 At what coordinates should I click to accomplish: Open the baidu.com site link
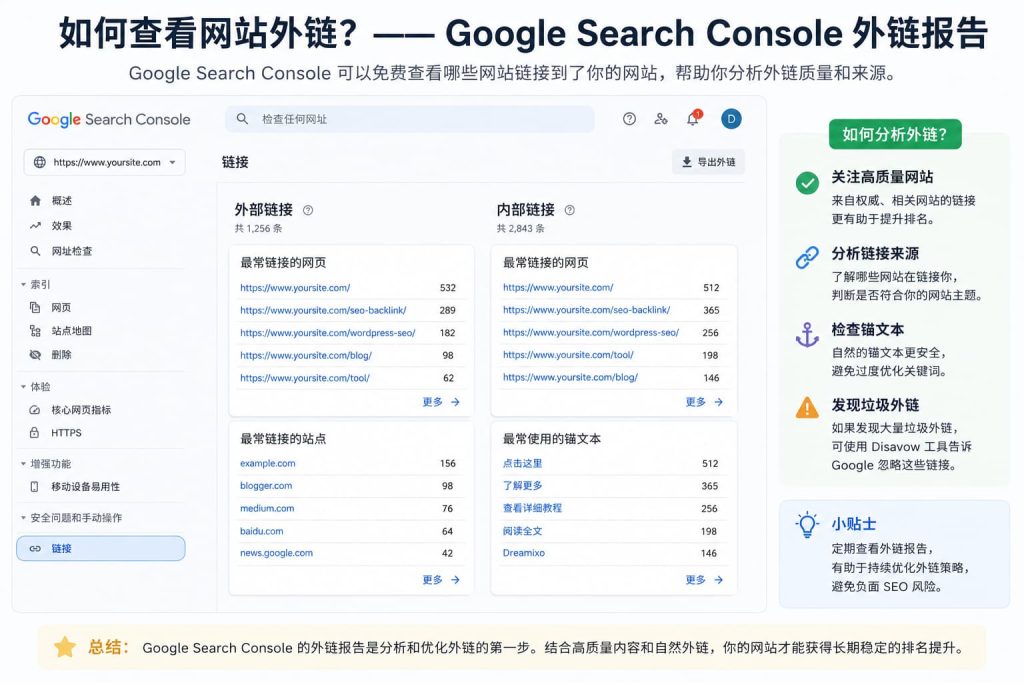click(x=262, y=532)
